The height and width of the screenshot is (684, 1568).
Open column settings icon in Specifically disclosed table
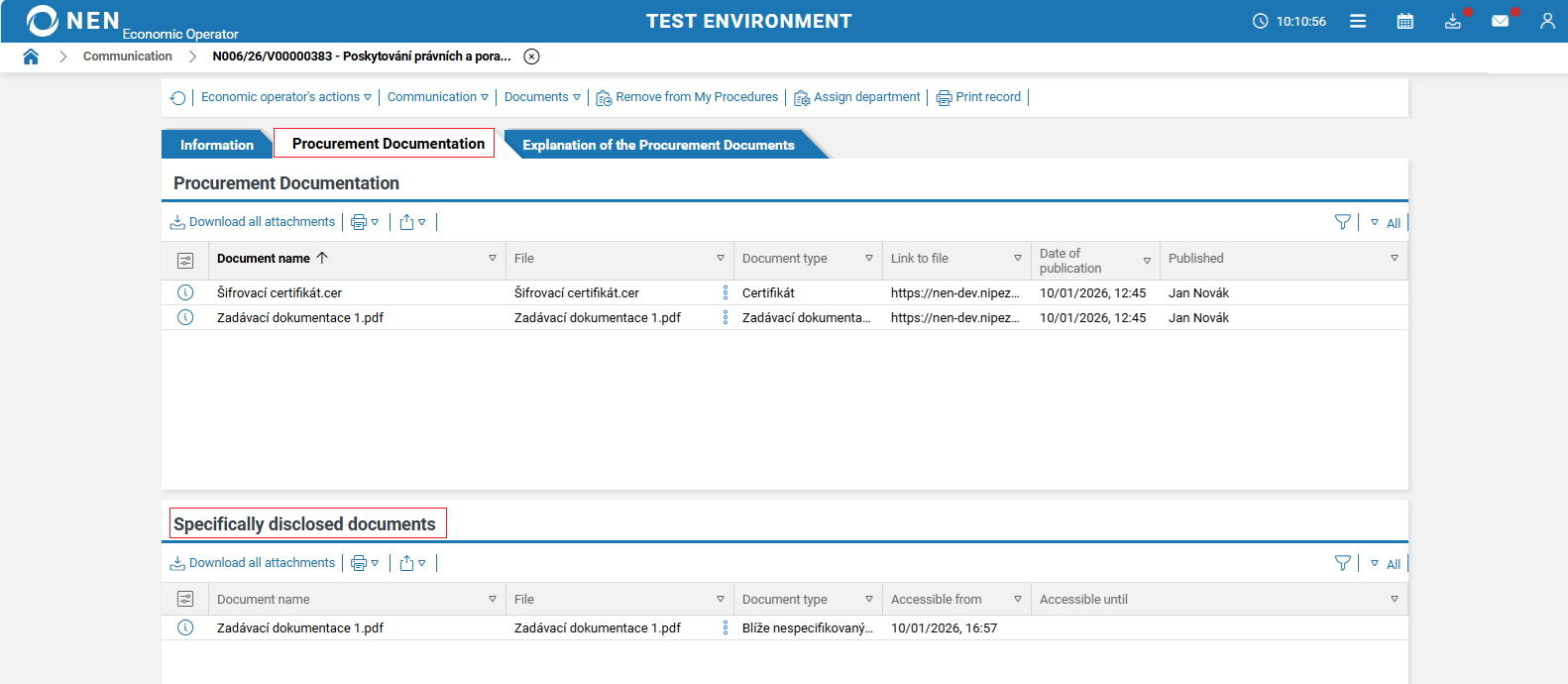coord(185,599)
